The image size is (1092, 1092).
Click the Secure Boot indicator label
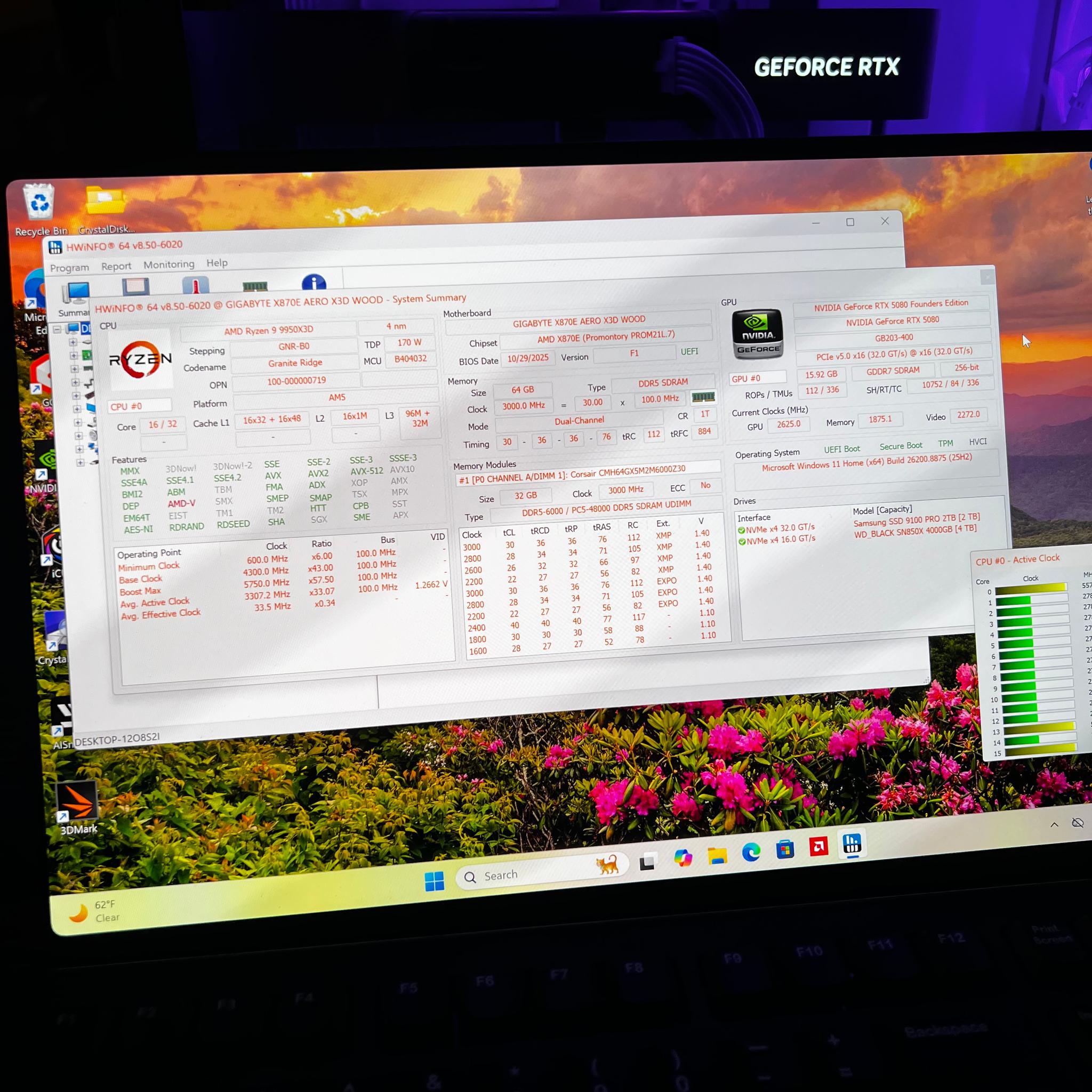[x=901, y=446]
